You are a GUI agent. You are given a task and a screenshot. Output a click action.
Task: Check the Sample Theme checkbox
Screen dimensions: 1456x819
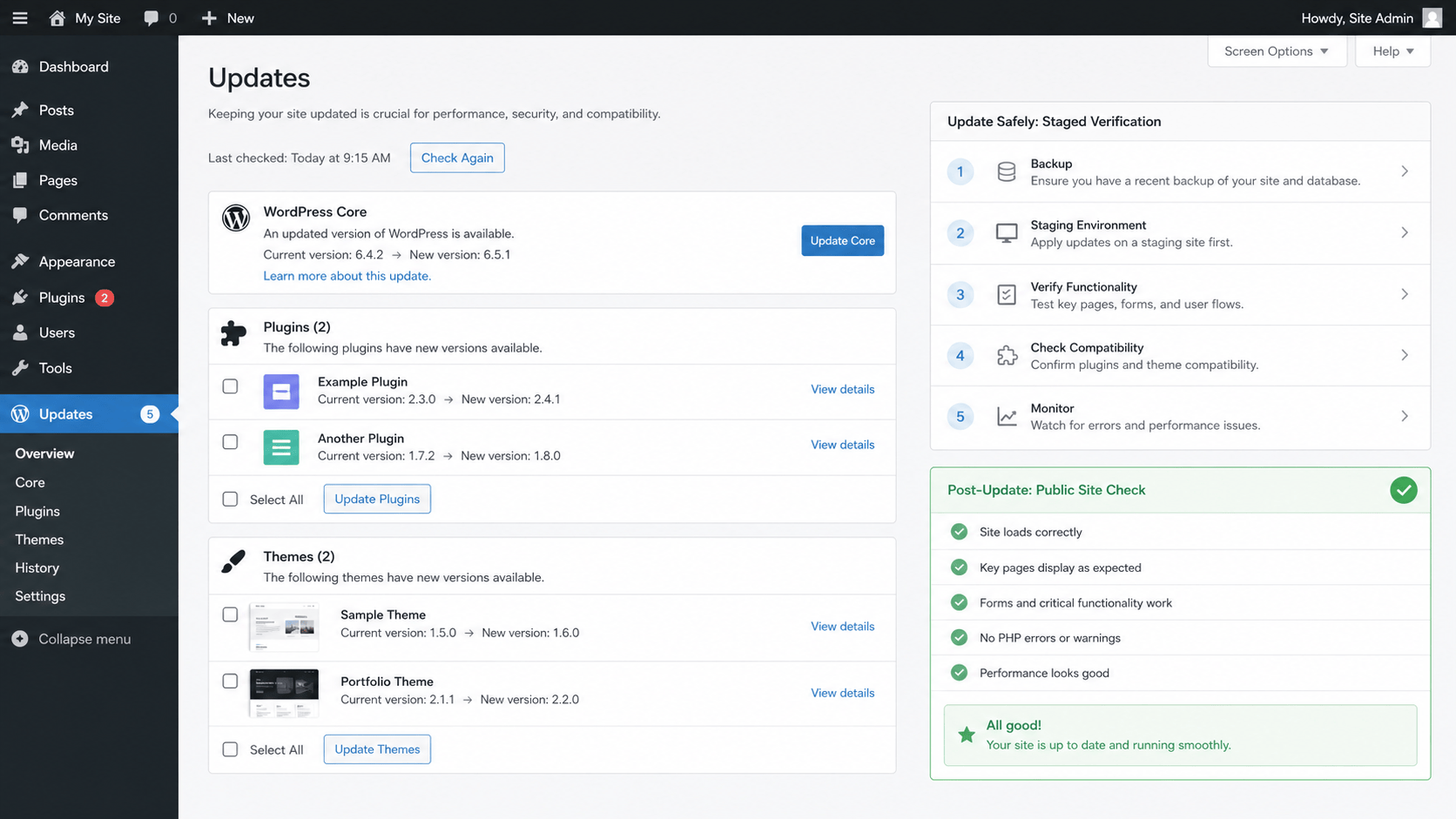pyautogui.click(x=230, y=614)
